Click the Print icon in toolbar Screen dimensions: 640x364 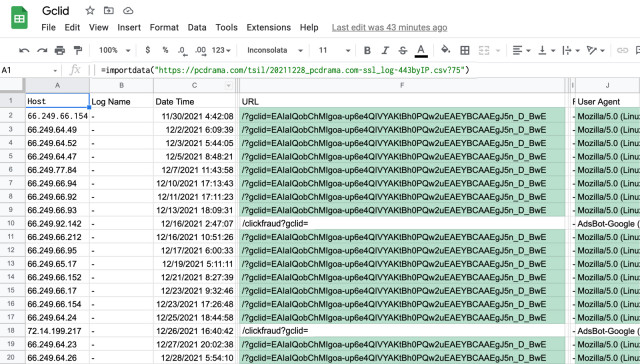pos(60,50)
